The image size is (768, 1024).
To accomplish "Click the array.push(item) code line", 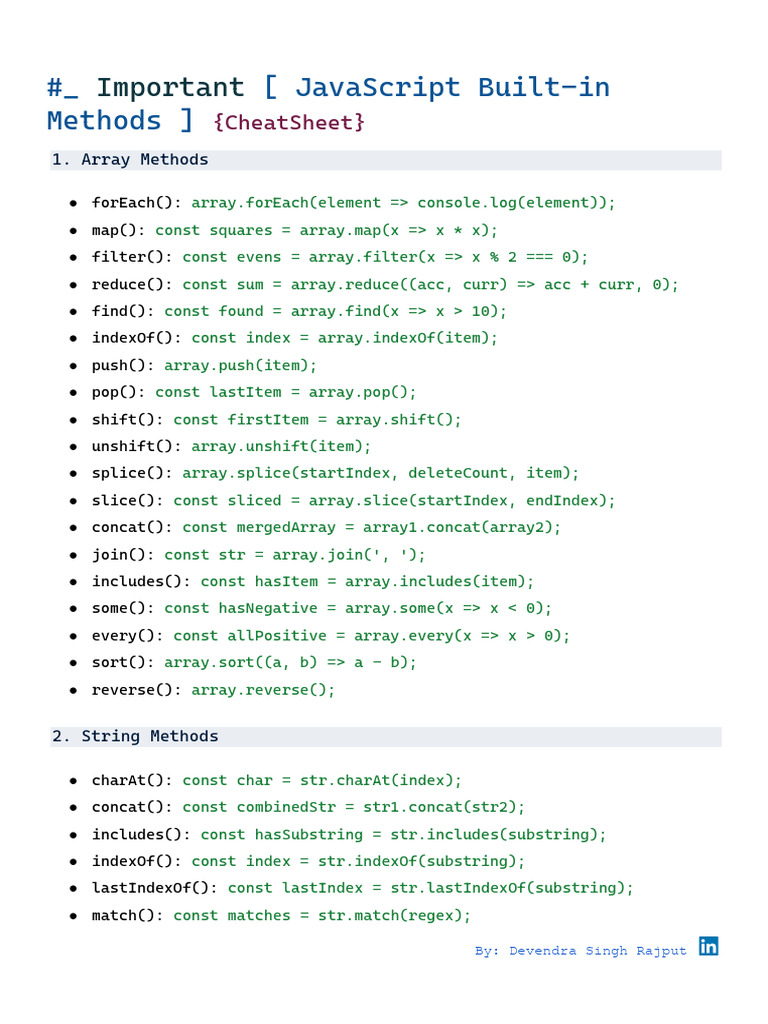I will (x=240, y=365).
